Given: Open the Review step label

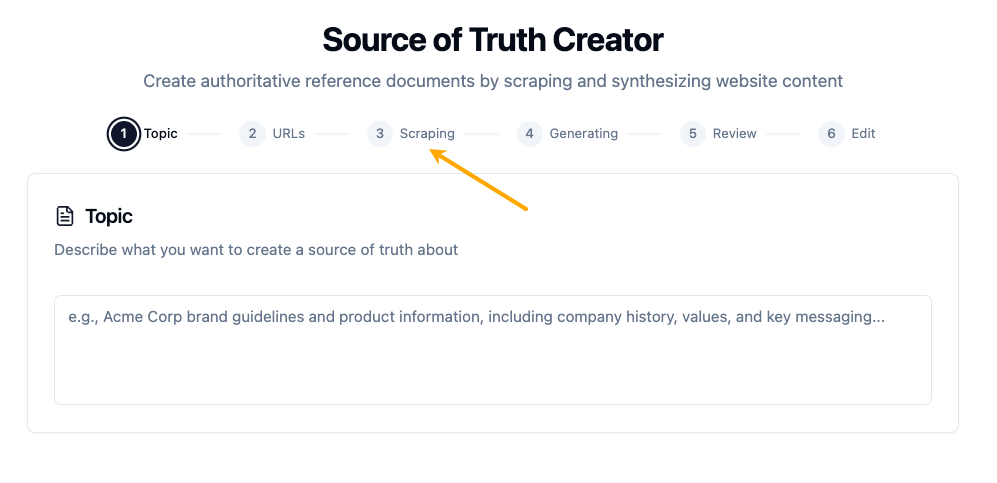Looking at the screenshot, I should click(735, 134).
